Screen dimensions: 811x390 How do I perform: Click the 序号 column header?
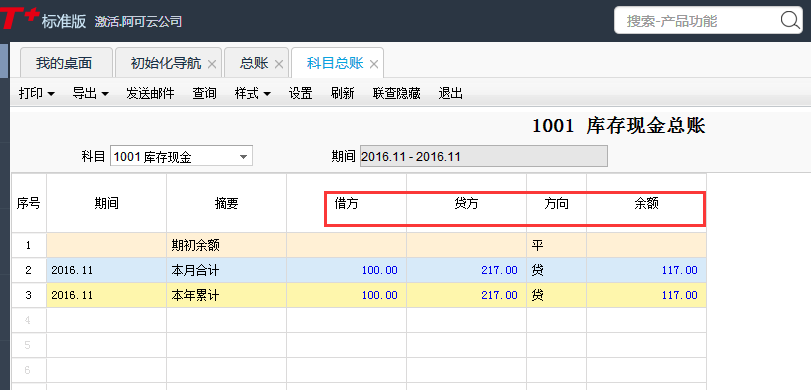(28, 203)
